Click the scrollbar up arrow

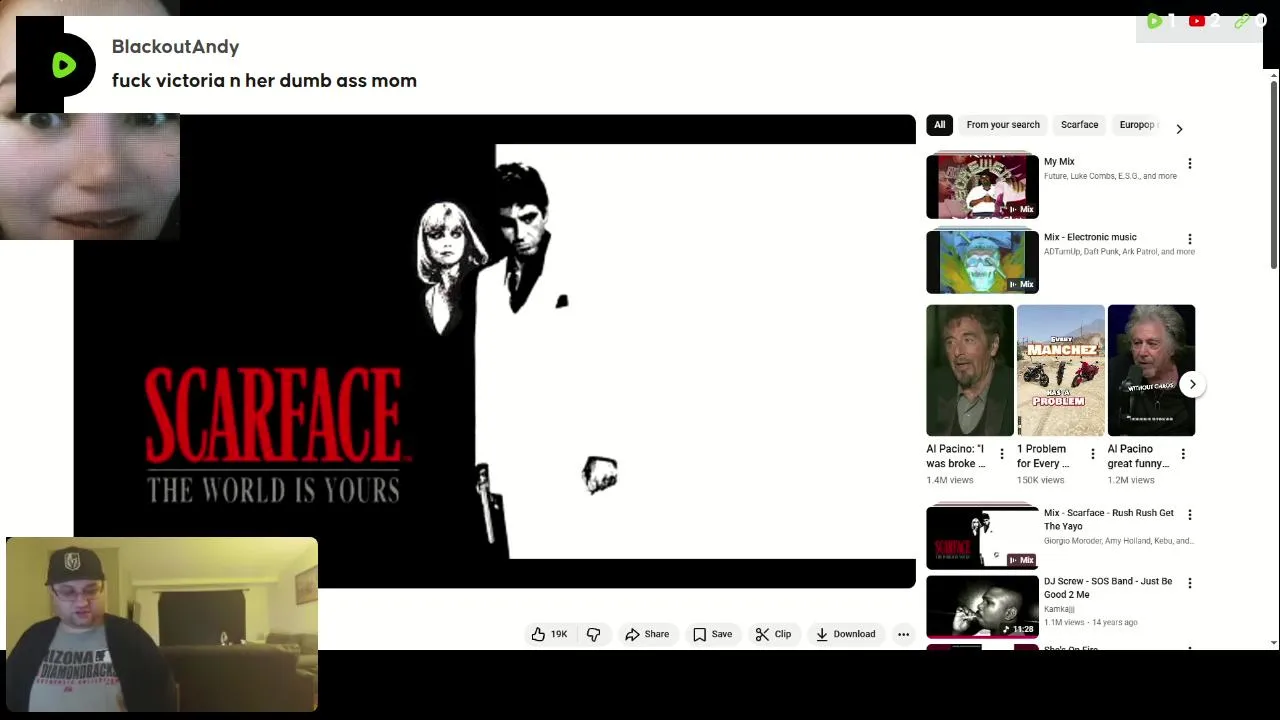coord(1273,75)
